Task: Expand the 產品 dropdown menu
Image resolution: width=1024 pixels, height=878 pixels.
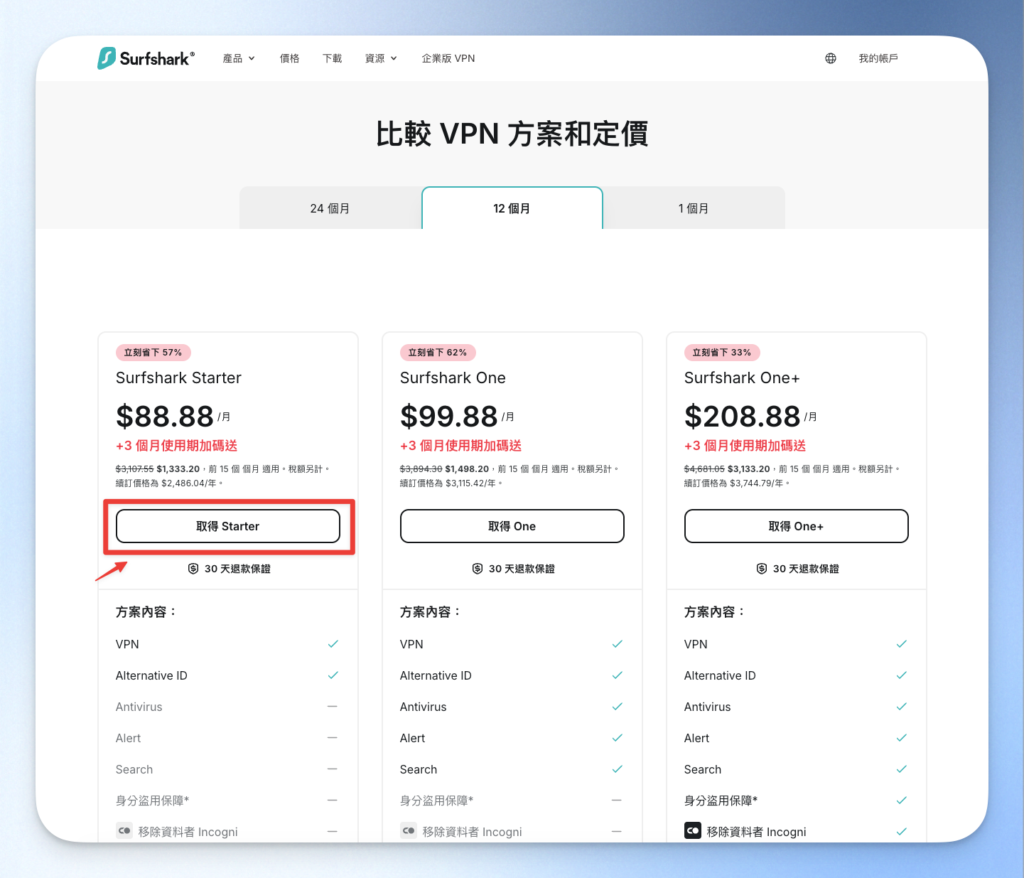Action: pos(238,58)
